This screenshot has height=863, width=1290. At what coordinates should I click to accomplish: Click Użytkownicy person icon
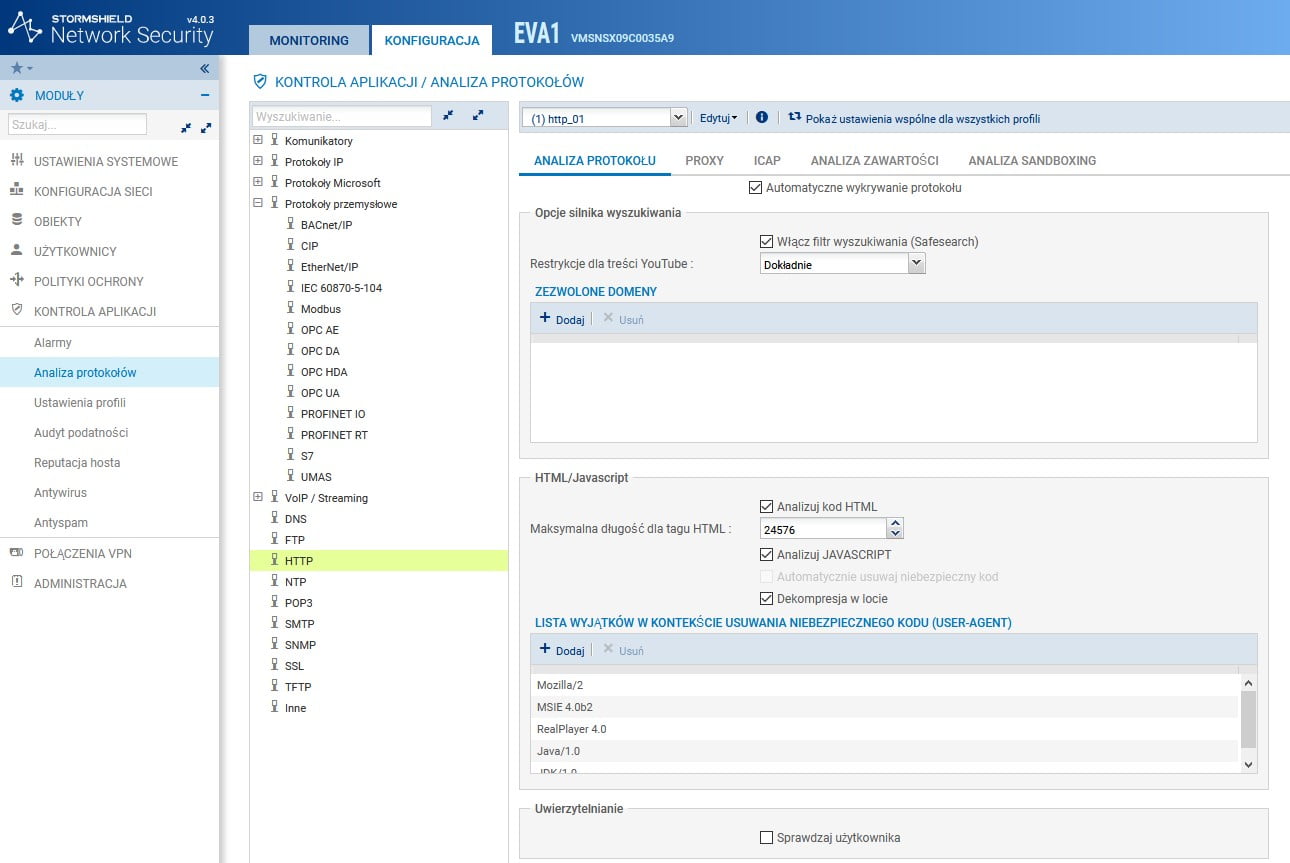pos(16,251)
